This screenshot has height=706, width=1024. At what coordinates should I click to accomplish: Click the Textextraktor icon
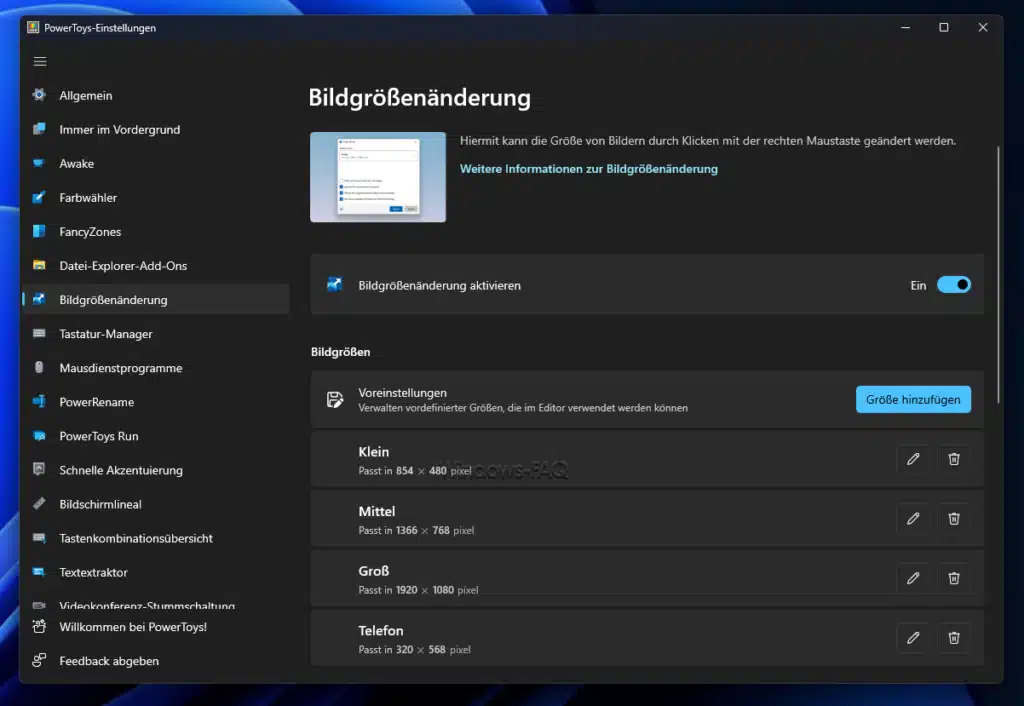tap(39, 571)
